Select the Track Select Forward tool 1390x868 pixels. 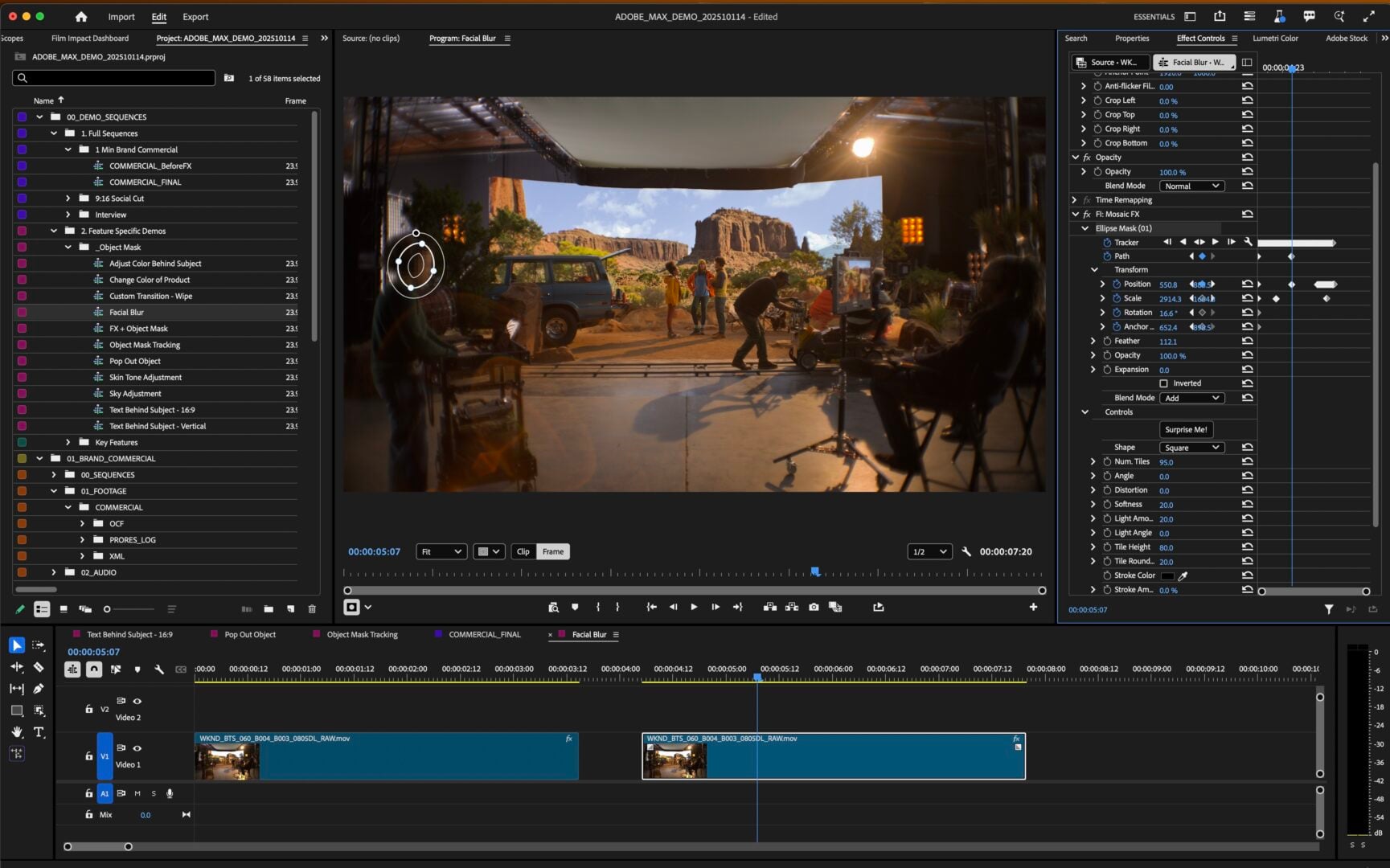click(39, 645)
